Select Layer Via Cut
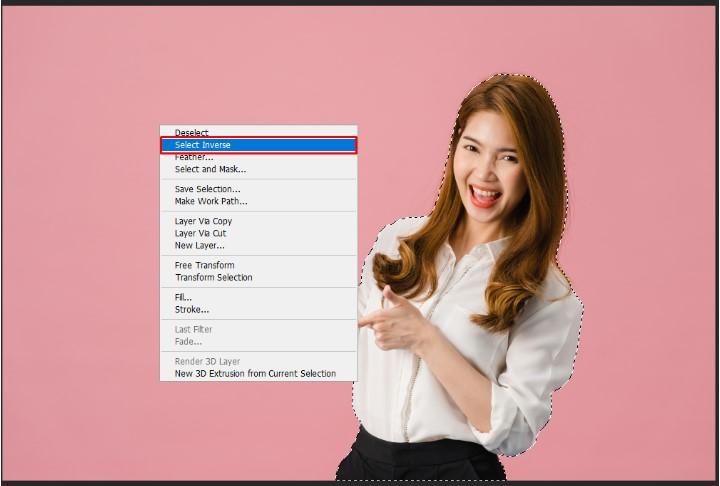The width and height of the screenshot is (720, 486). [x=258, y=233]
